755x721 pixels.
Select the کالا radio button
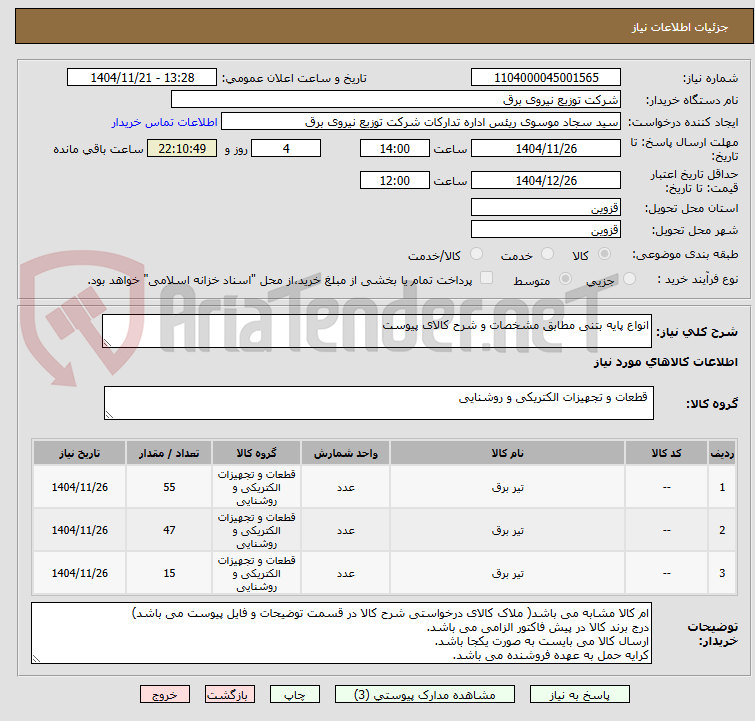click(604, 254)
